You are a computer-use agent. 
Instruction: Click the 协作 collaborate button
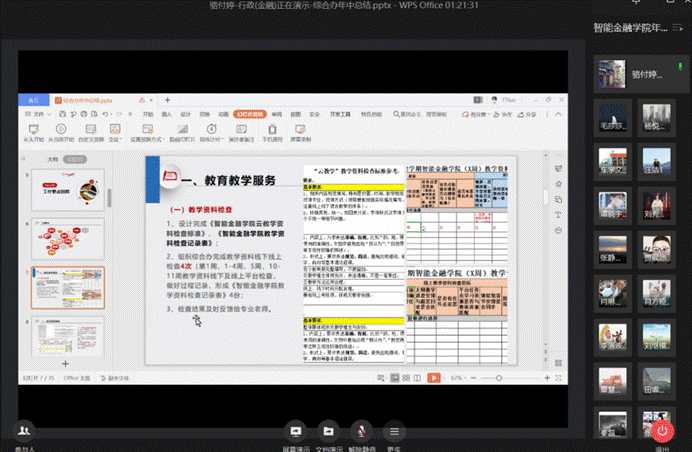tap(502, 114)
